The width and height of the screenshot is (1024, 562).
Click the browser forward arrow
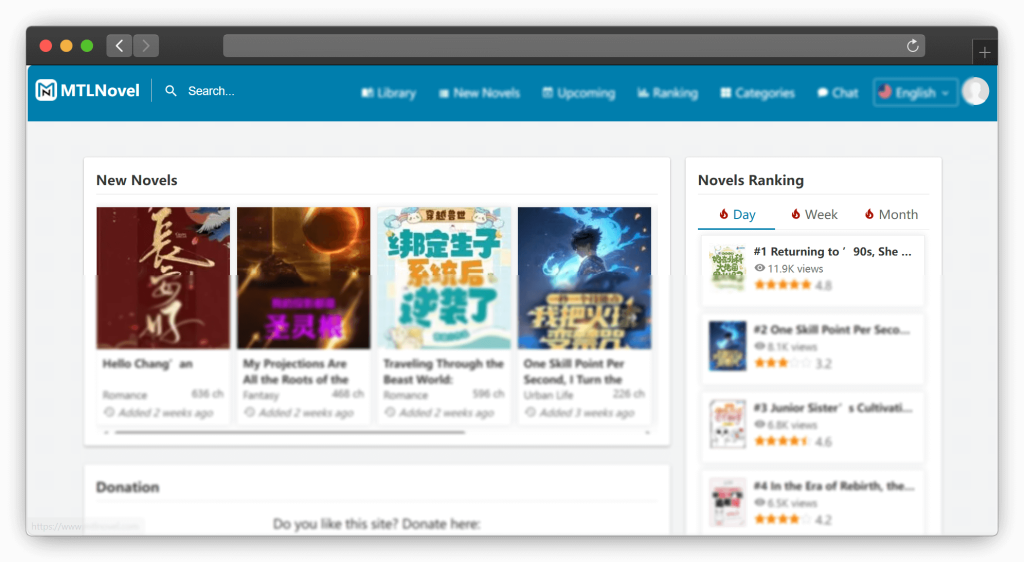pos(146,46)
